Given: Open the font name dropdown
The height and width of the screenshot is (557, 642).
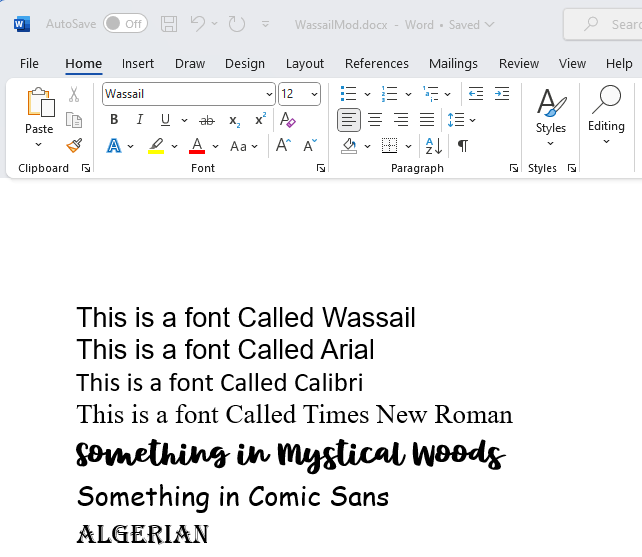Looking at the screenshot, I should [x=269, y=94].
